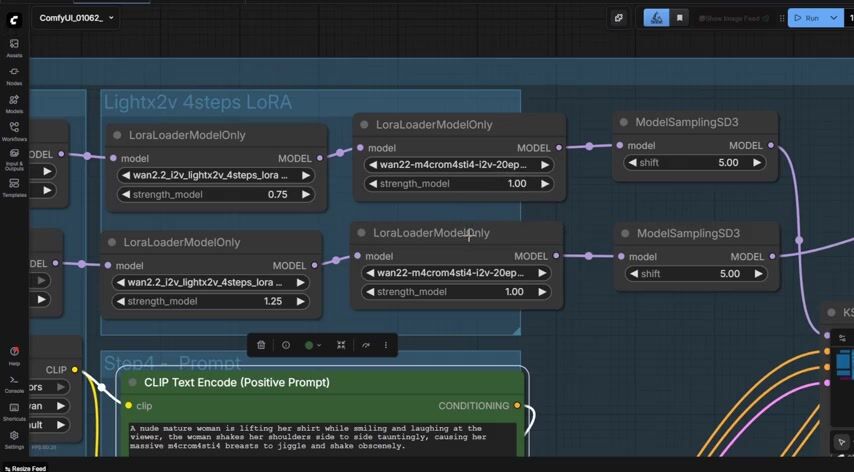Click the bypass arrow icon in node toolbar
This screenshot has width=854, height=472.
pos(365,345)
